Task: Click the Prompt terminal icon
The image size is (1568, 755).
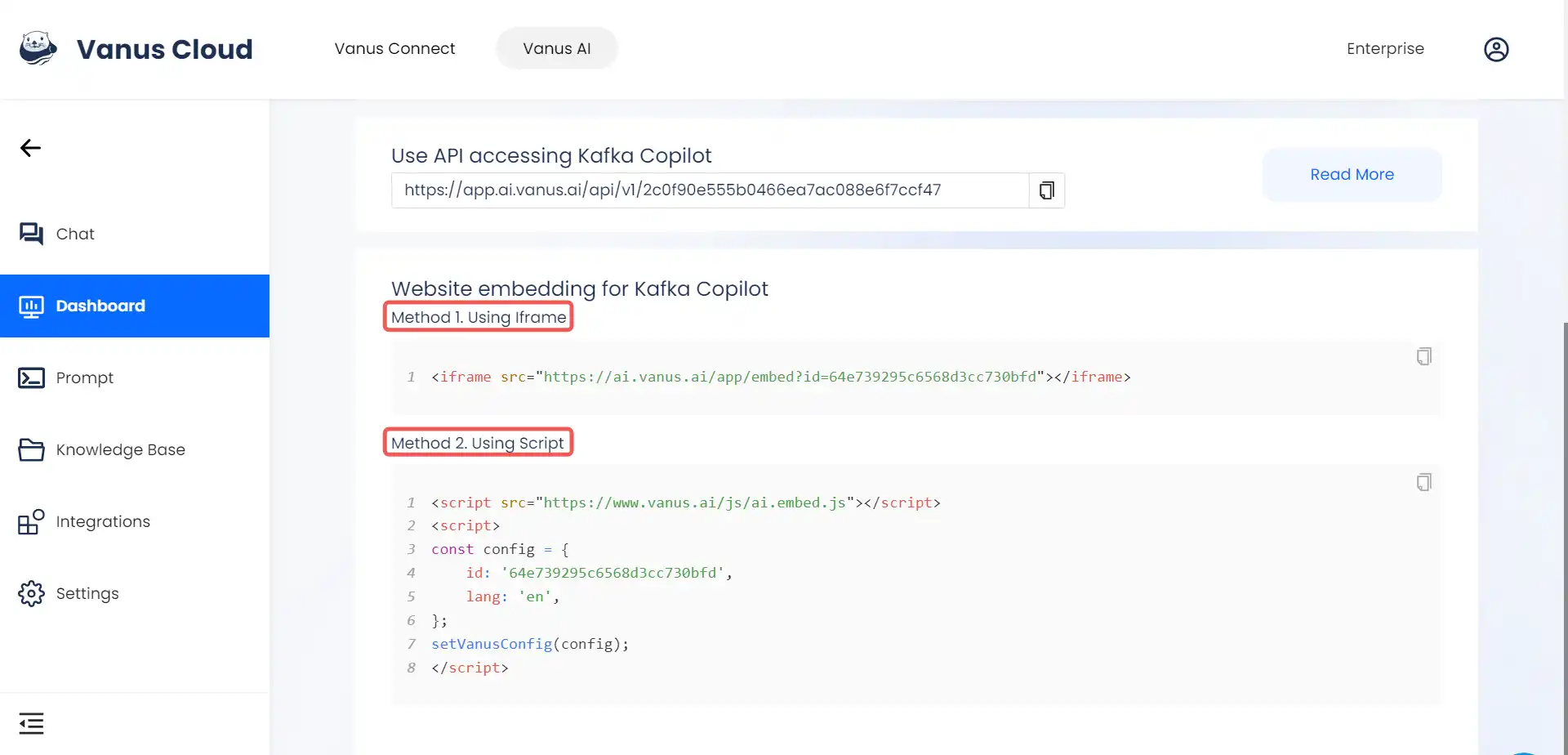Action: [x=31, y=377]
